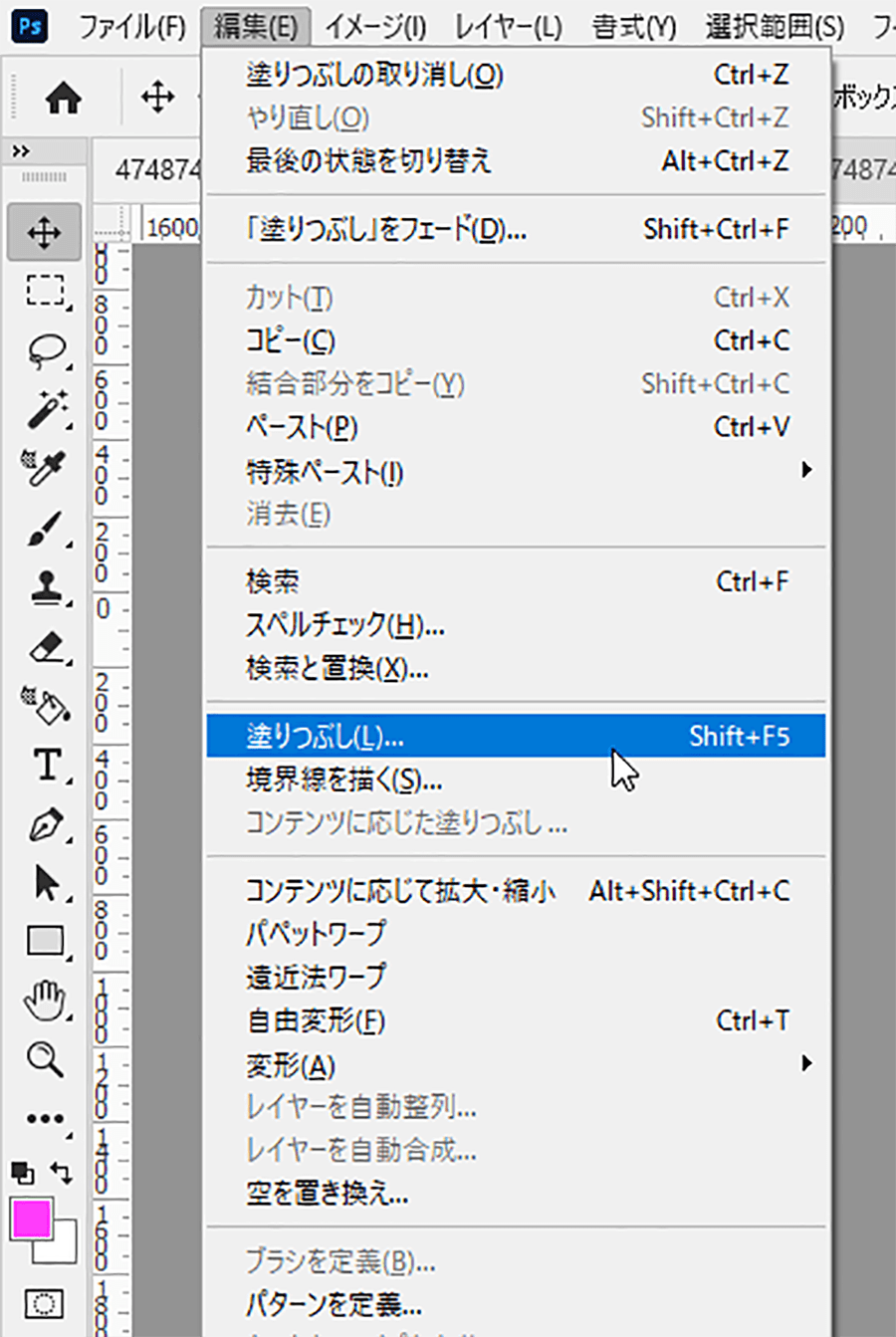The height and width of the screenshot is (1337, 896).
Task: Choose 塗りつぶしの取り消し(O) undo item
Action: [x=516, y=75]
